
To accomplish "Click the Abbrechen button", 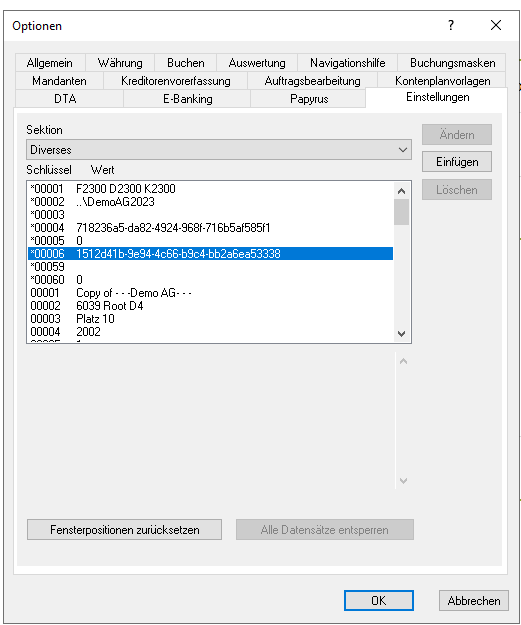I will tap(474, 600).
